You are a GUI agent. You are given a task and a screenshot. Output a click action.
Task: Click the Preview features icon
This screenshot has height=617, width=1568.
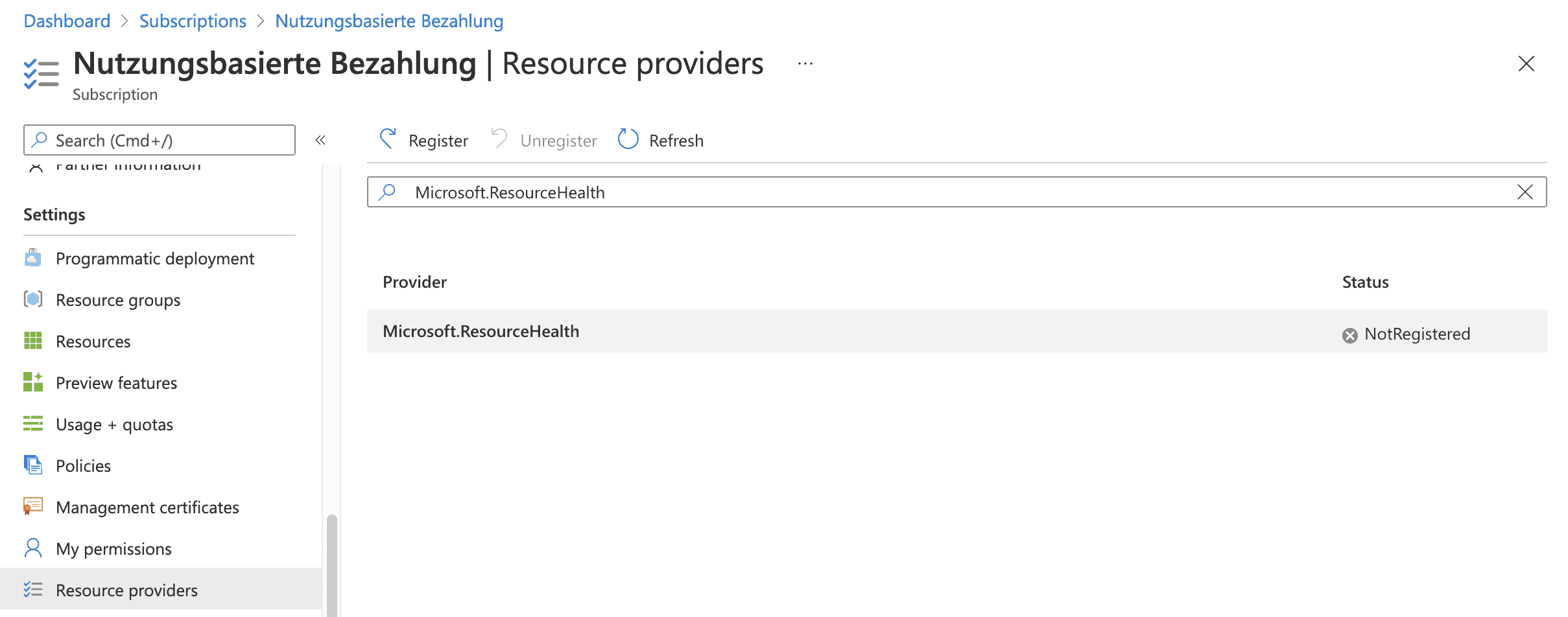33,382
